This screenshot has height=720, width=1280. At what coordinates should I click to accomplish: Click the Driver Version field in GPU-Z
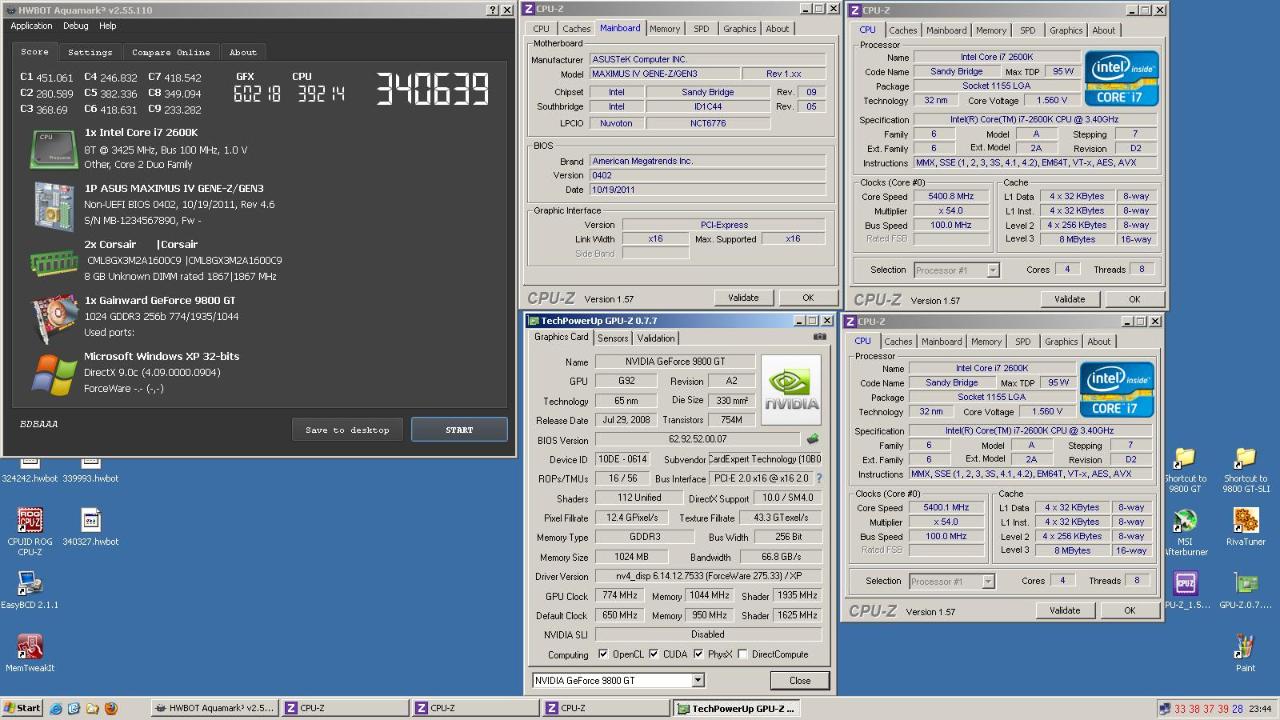click(x=708, y=577)
